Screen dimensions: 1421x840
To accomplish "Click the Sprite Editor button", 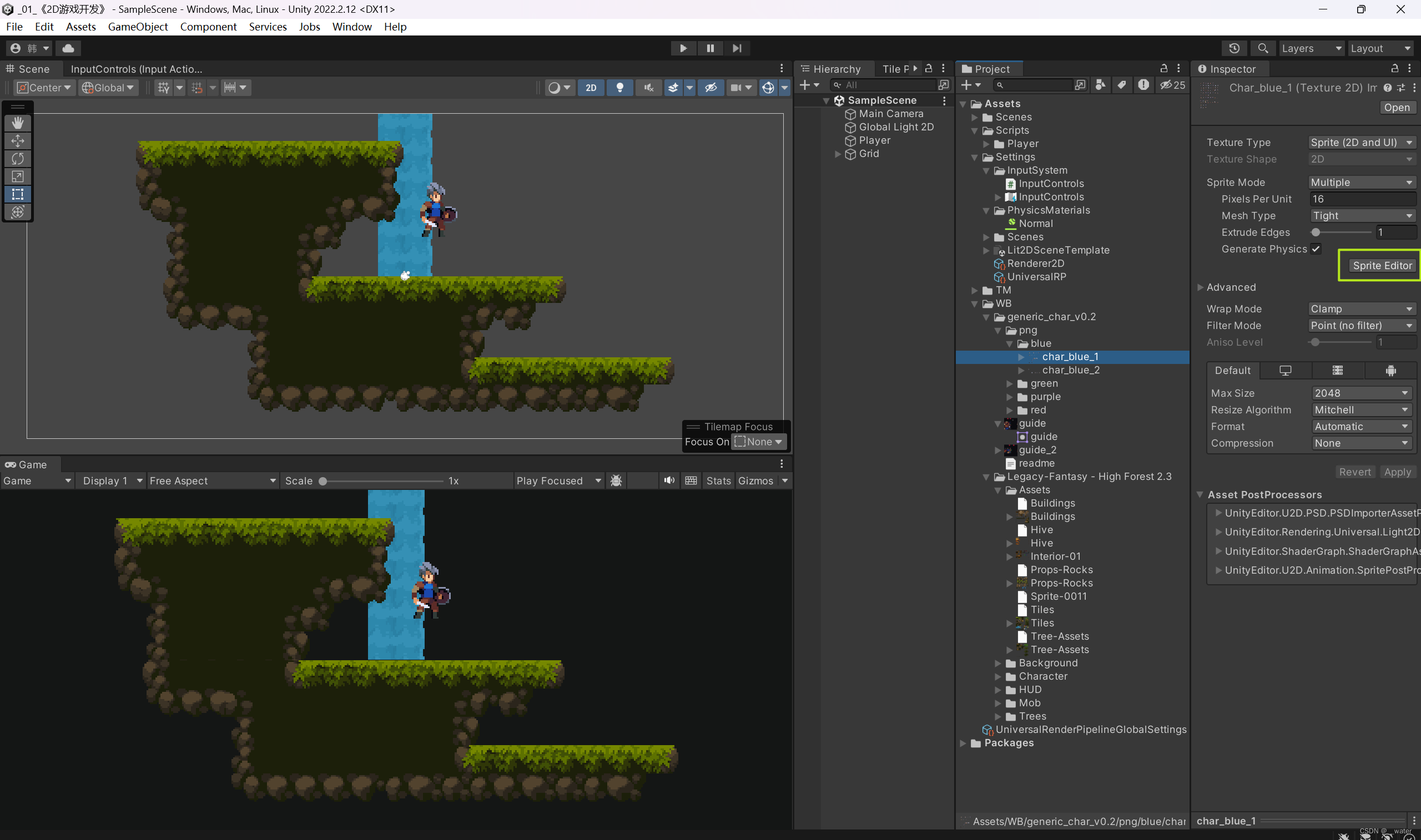I will [x=1381, y=265].
